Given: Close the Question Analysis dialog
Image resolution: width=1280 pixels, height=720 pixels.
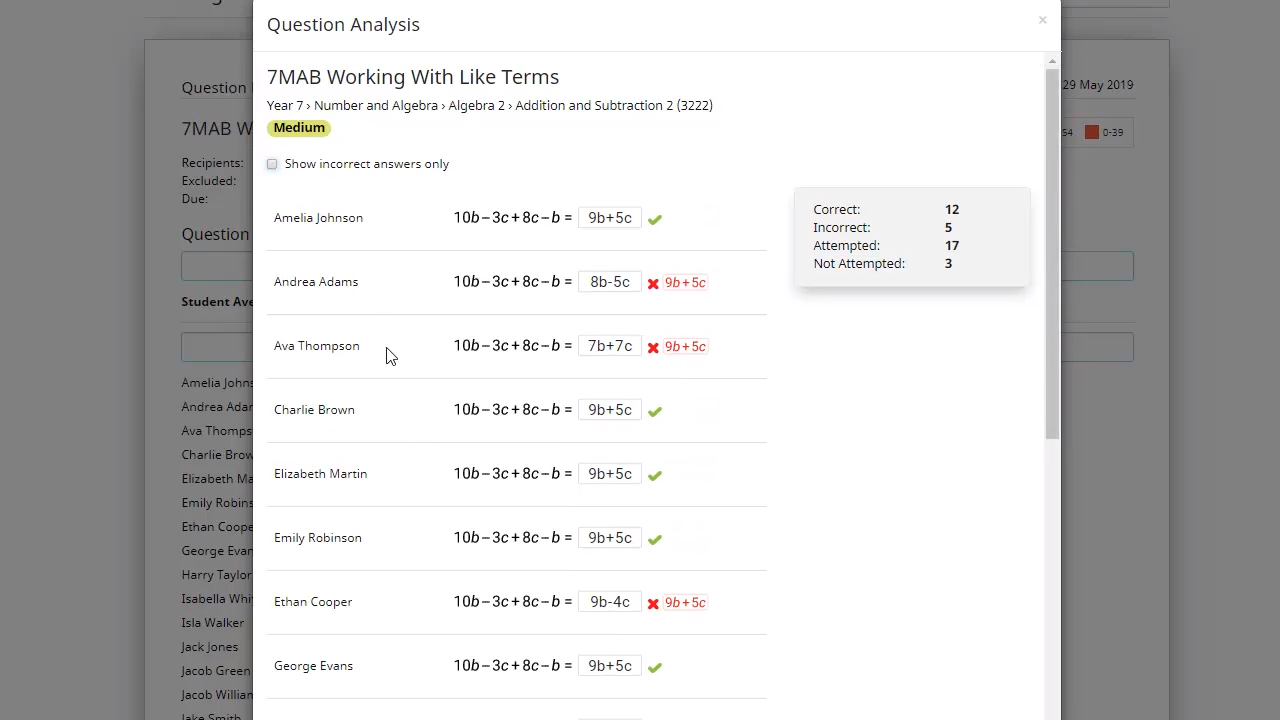Looking at the screenshot, I should pos(1042,20).
